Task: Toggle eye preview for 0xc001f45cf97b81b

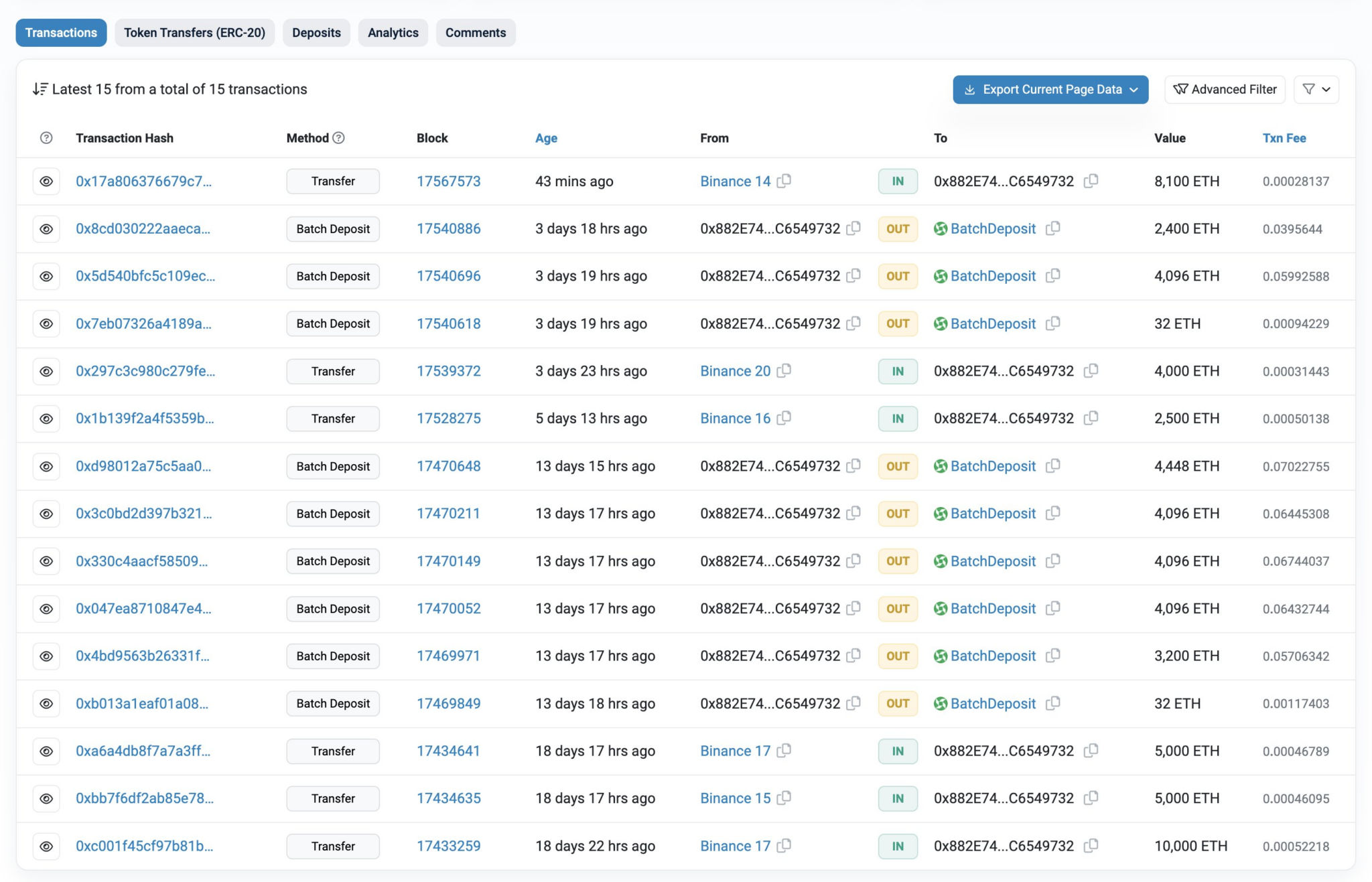Action: click(46, 846)
